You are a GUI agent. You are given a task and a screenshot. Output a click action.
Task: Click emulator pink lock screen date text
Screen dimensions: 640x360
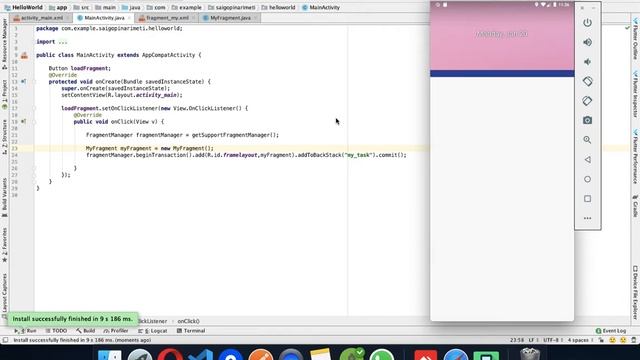pos(502,34)
